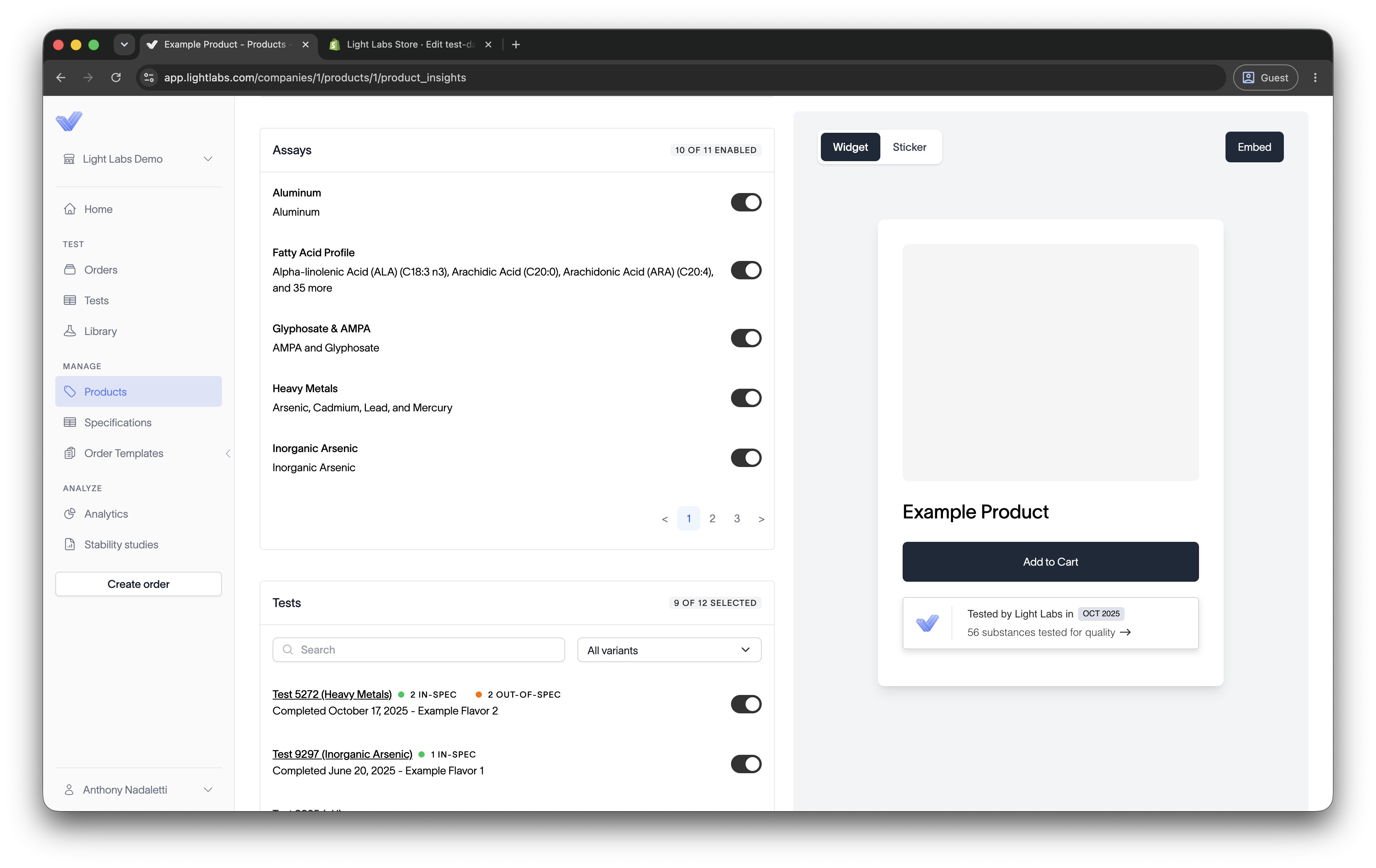Image resolution: width=1376 pixels, height=868 pixels.
Task: Click the Order Templates clipboard icon
Action: (70, 454)
